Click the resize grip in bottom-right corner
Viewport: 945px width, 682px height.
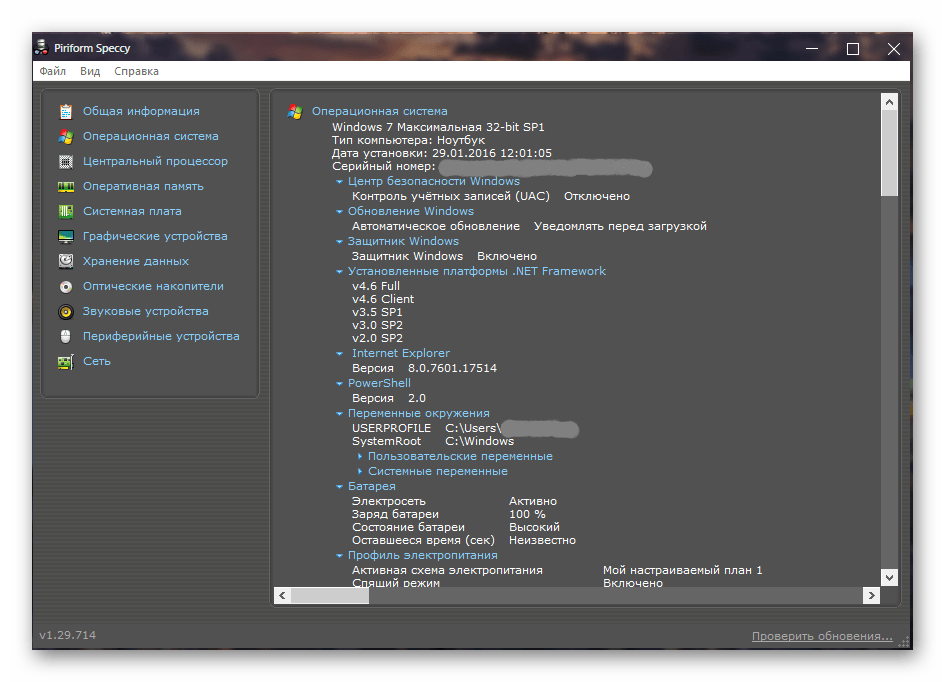click(x=905, y=643)
